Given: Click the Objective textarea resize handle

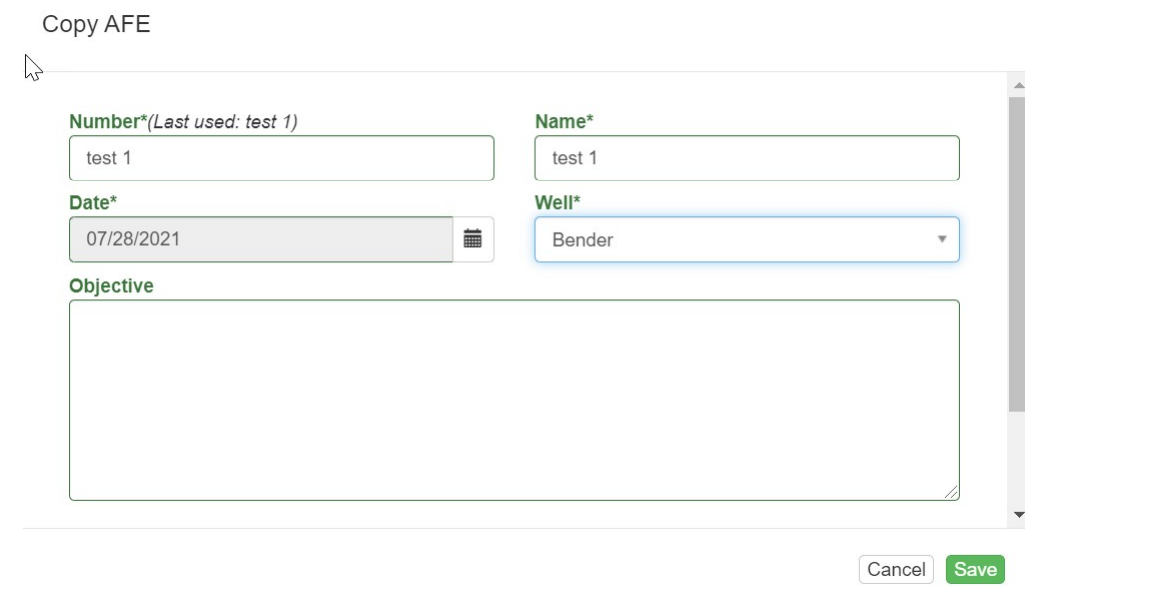Looking at the screenshot, I should click(951, 492).
